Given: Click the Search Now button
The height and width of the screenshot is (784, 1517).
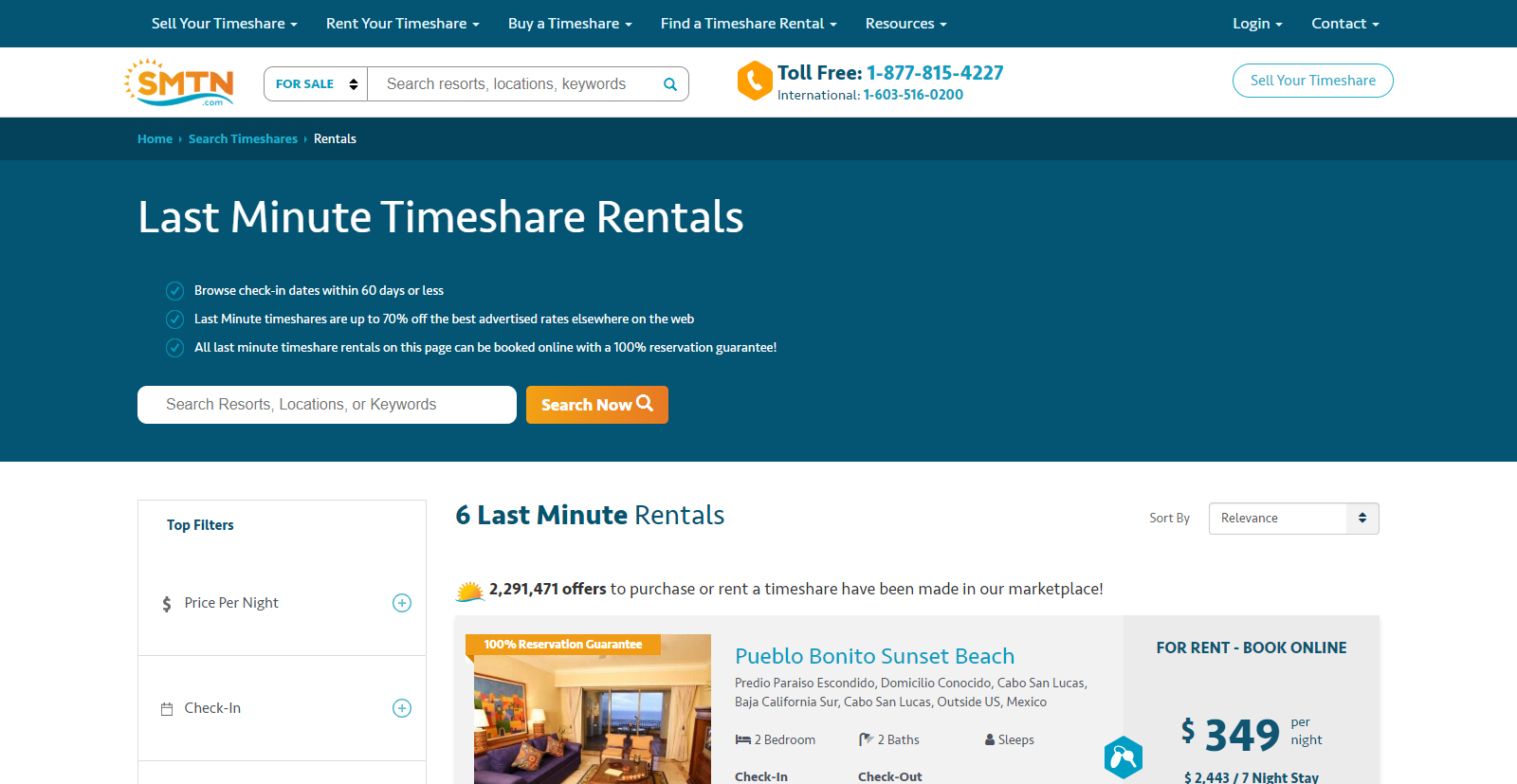Looking at the screenshot, I should click(x=597, y=405).
